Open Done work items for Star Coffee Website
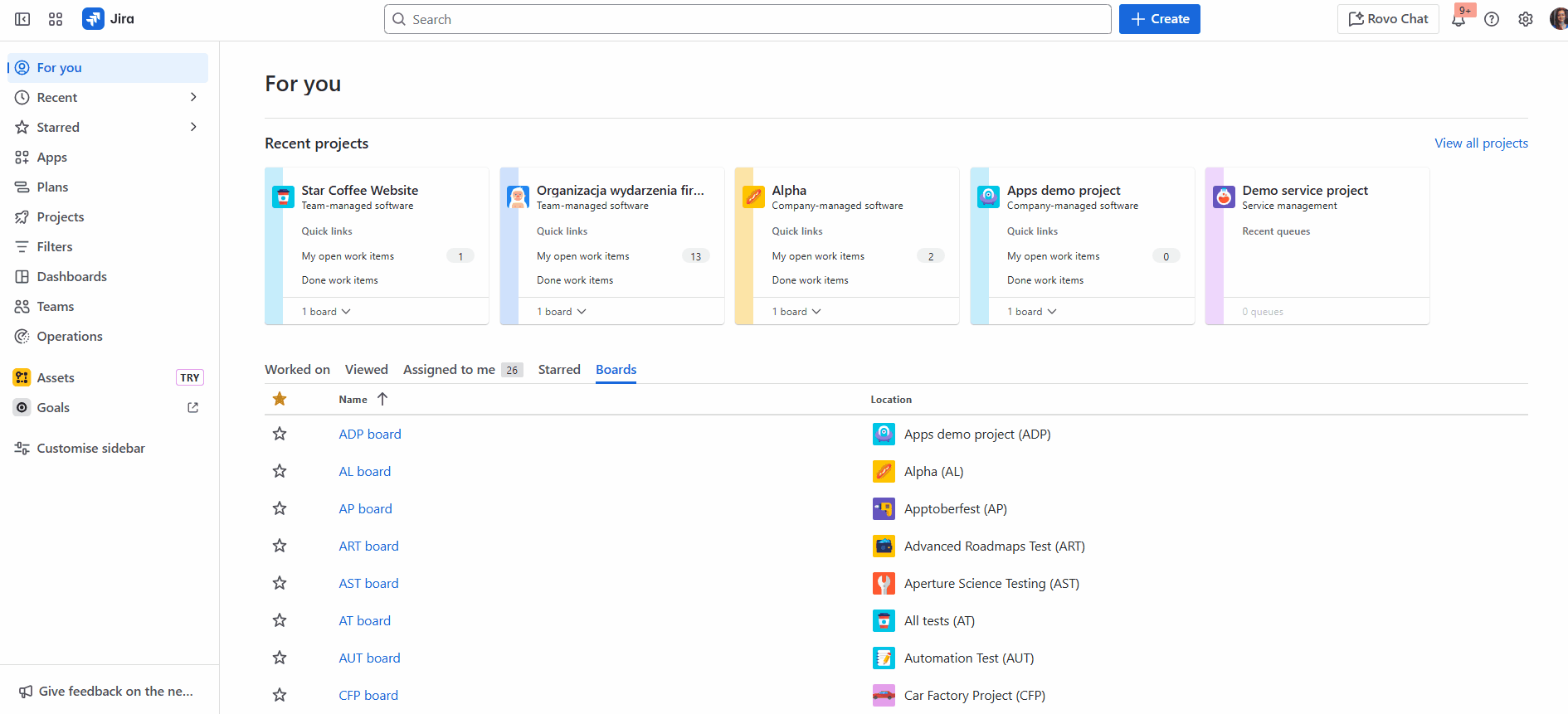 click(x=340, y=280)
